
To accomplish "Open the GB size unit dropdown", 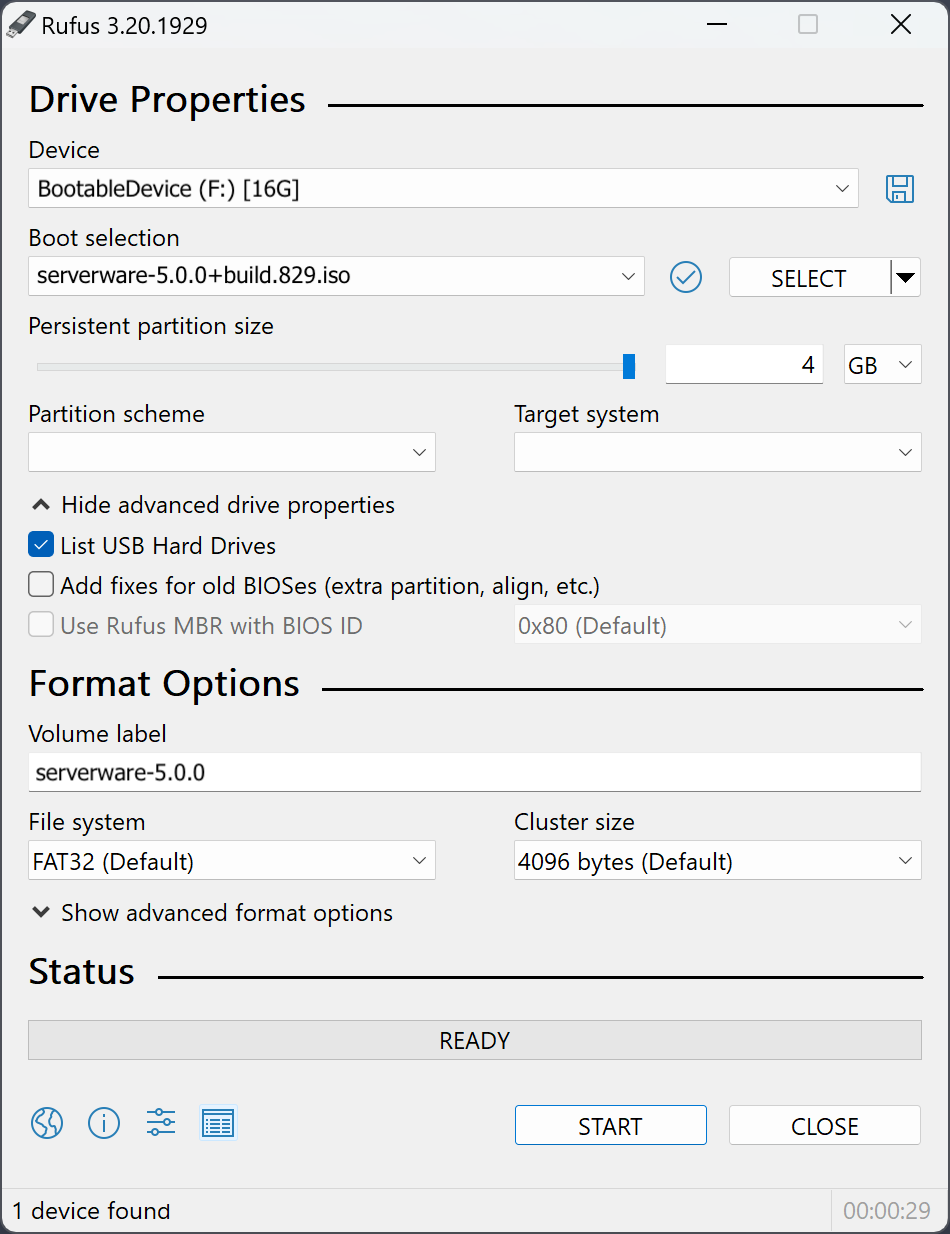I will (882, 366).
